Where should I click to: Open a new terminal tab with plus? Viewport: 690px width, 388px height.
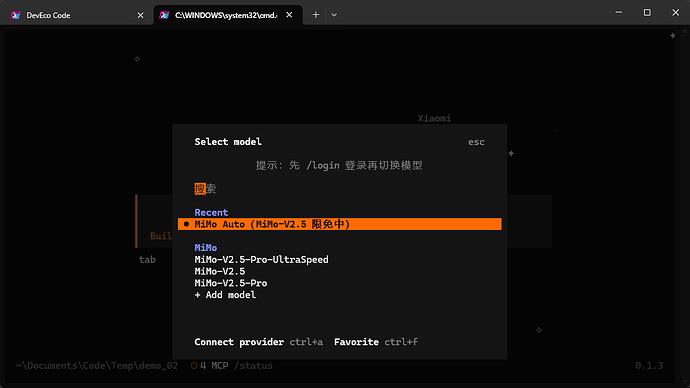tap(316, 15)
